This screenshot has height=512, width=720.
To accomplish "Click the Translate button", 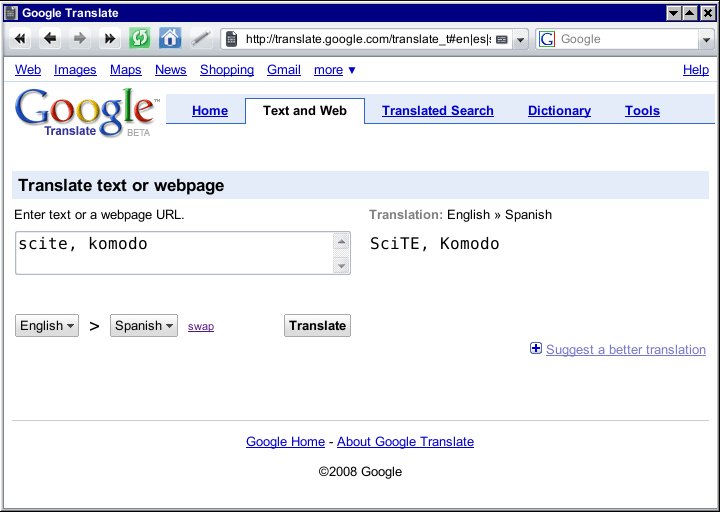I will 317,326.
